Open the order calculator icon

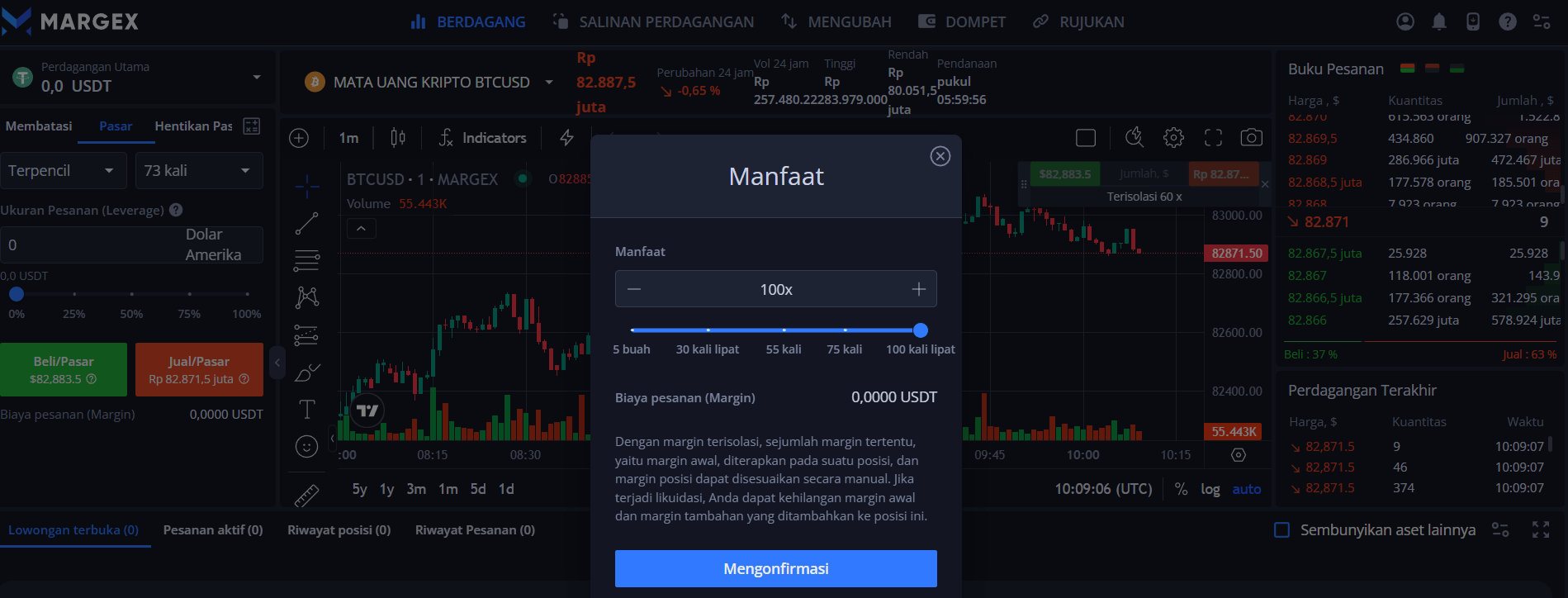coord(252,126)
